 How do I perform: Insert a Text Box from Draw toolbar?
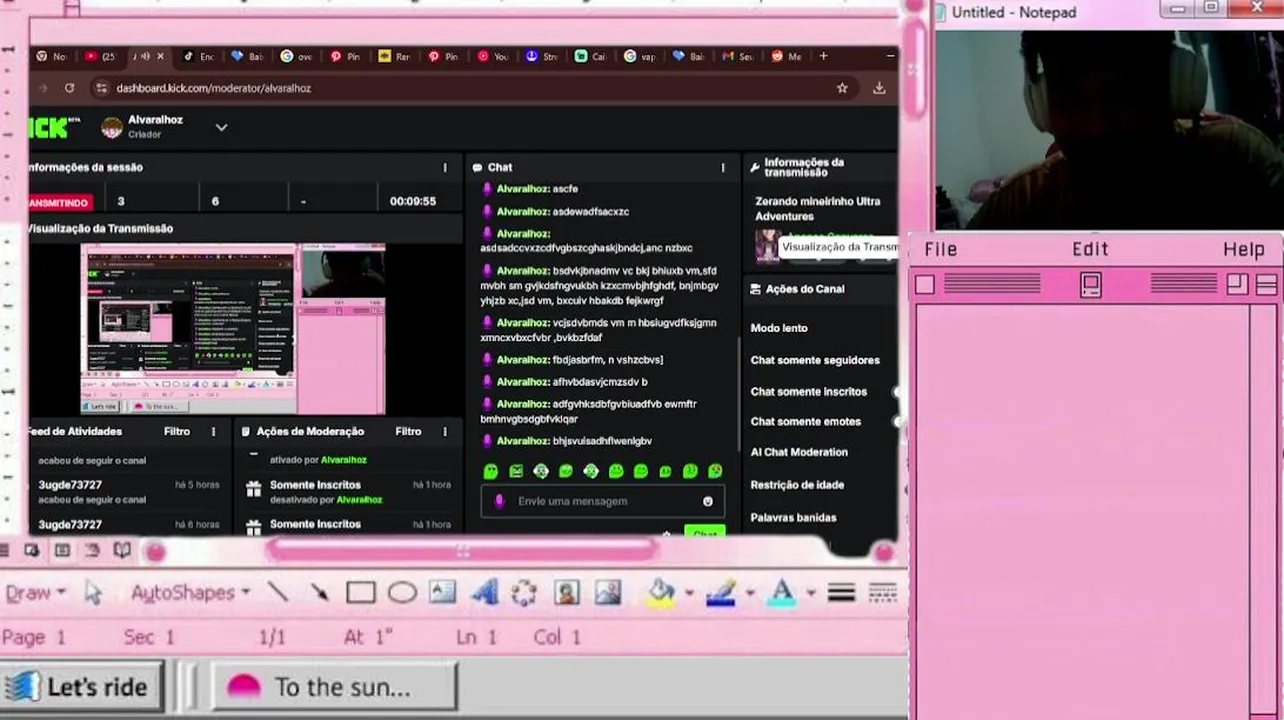pyautogui.click(x=443, y=592)
